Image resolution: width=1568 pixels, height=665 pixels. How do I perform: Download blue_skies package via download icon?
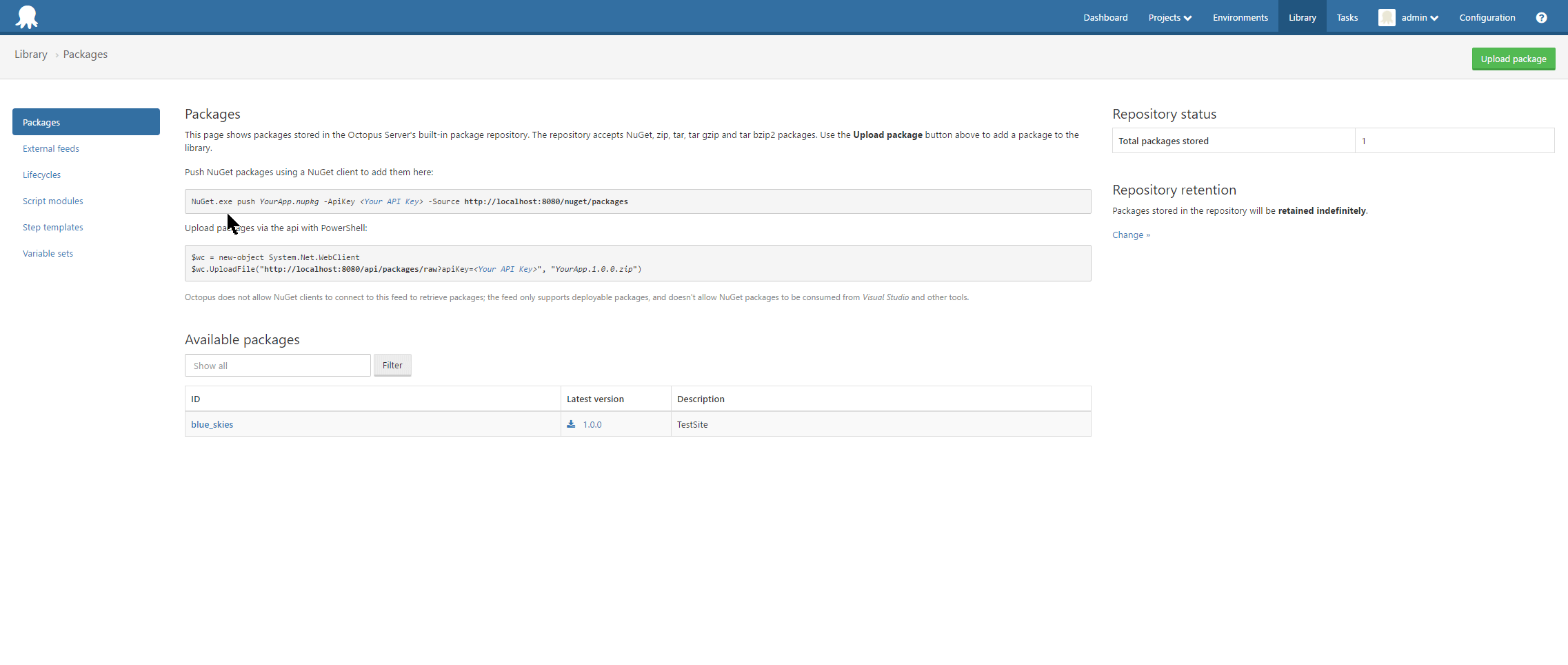click(571, 424)
